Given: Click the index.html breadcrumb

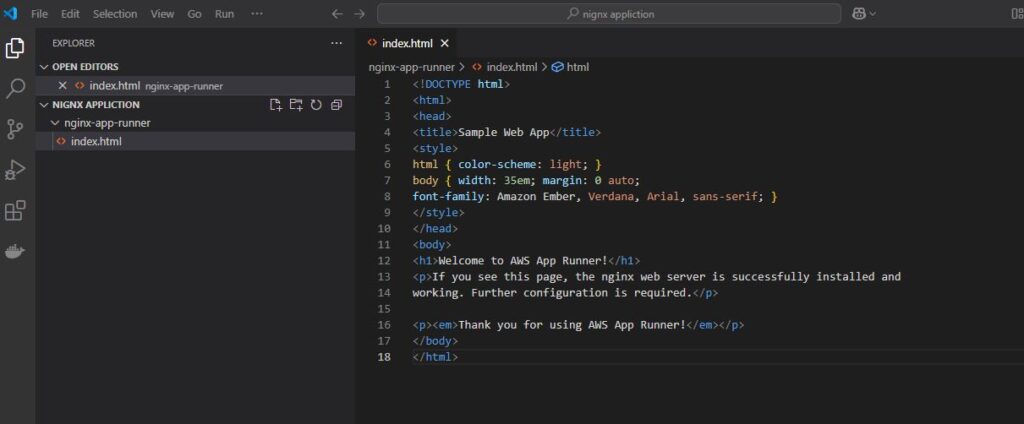Looking at the screenshot, I should (x=511, y=67).
